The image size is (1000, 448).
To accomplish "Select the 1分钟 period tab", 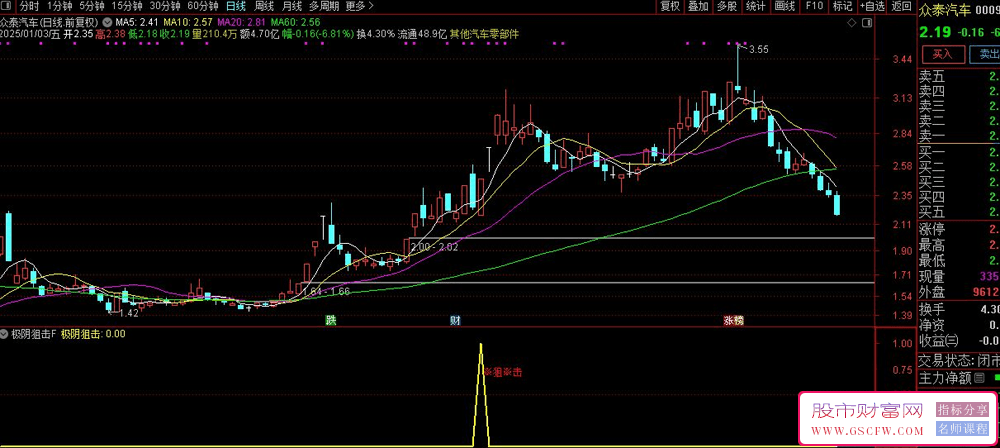I will 59,6.
